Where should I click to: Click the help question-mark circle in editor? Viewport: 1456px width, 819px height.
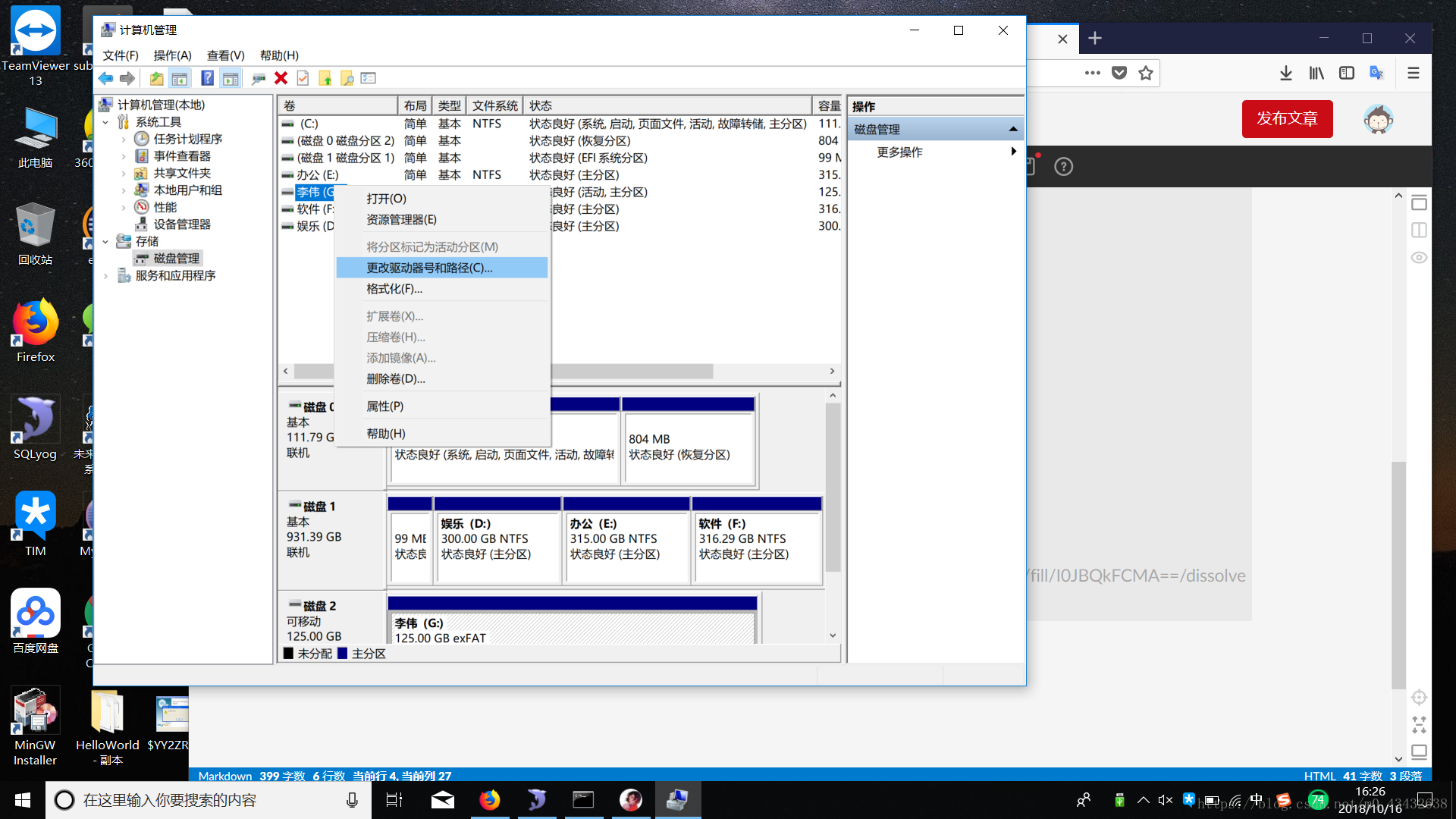click(x=1064, y=167)
